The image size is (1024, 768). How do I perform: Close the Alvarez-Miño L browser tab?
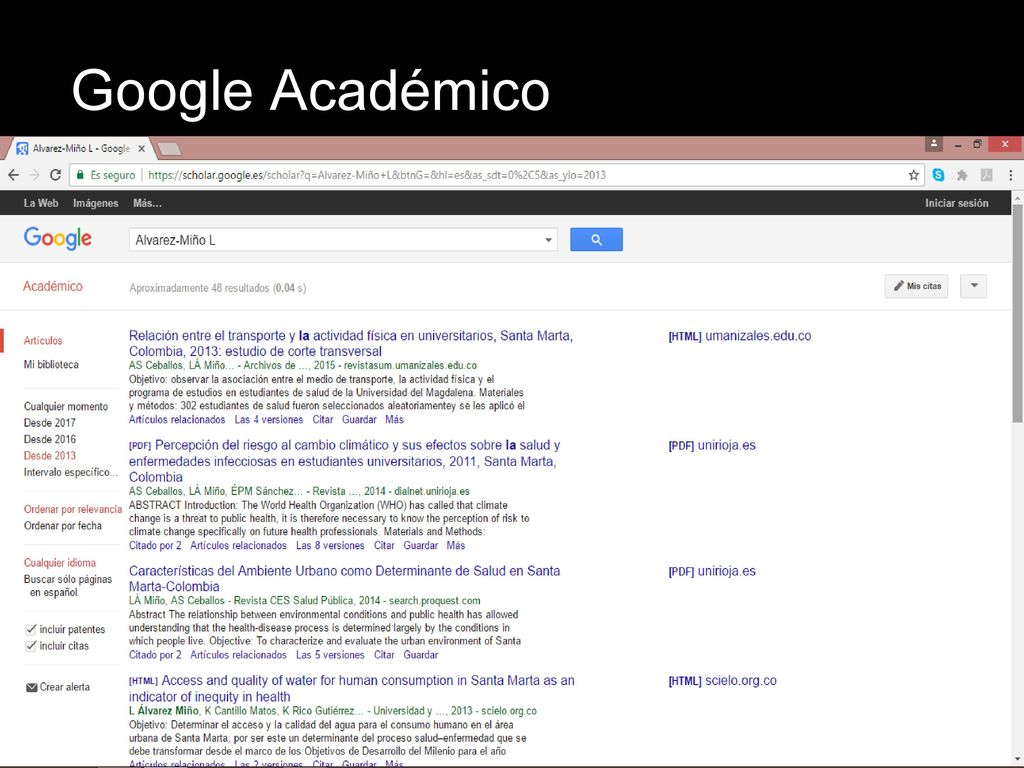(141, 149)
